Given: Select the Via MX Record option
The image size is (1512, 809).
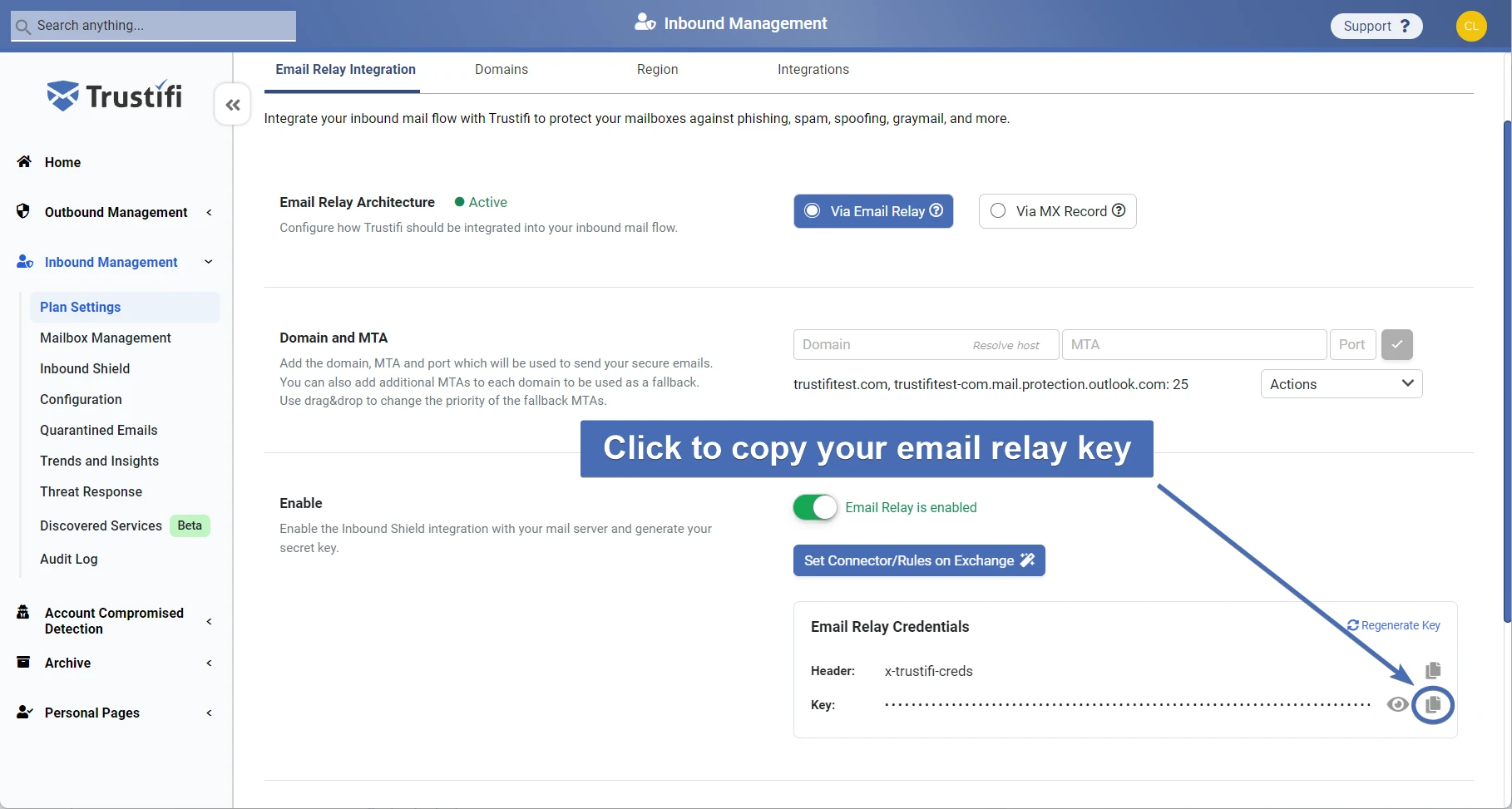Looking at the screenshot, I should (x=998, y=211).
